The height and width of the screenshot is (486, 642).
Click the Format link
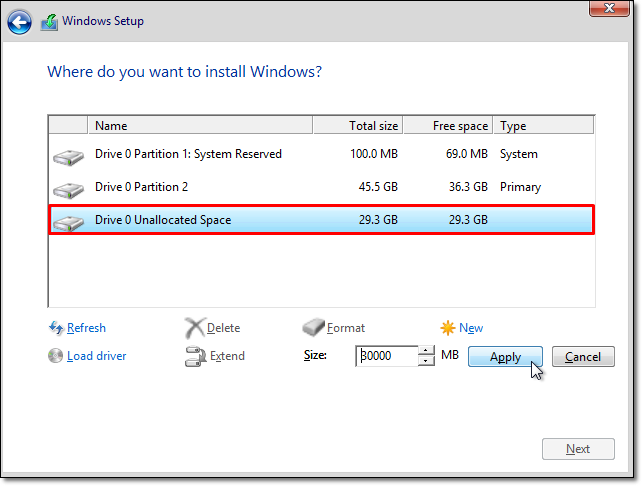[346, 328]
